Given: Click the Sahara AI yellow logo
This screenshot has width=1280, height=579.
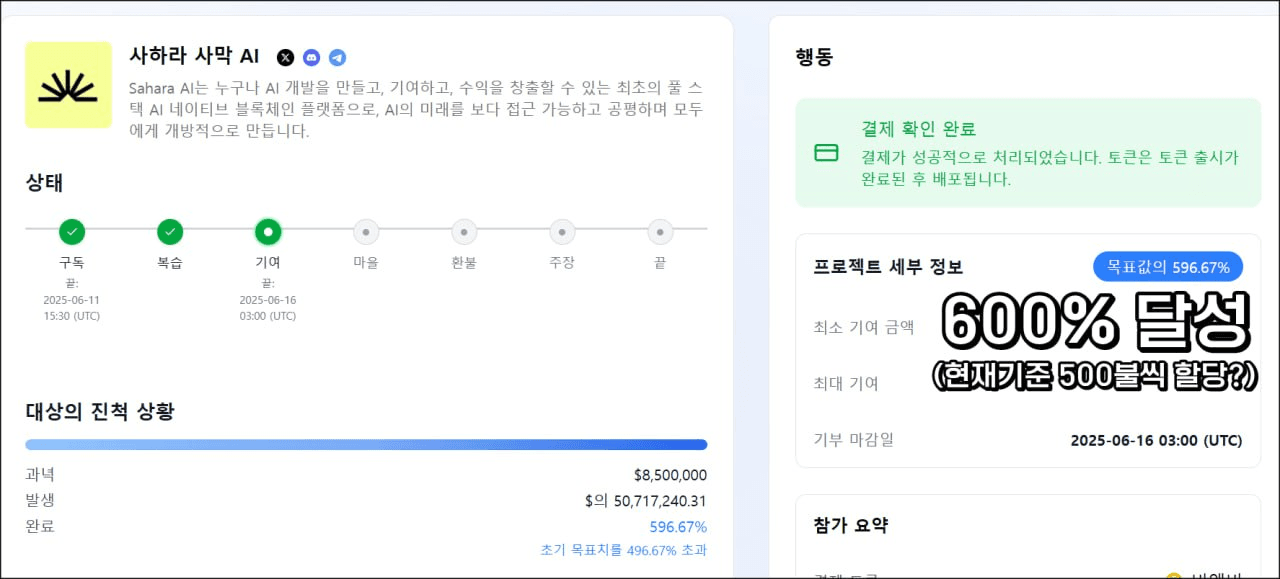Looking at the screenshot, I should tap(68, 85).
